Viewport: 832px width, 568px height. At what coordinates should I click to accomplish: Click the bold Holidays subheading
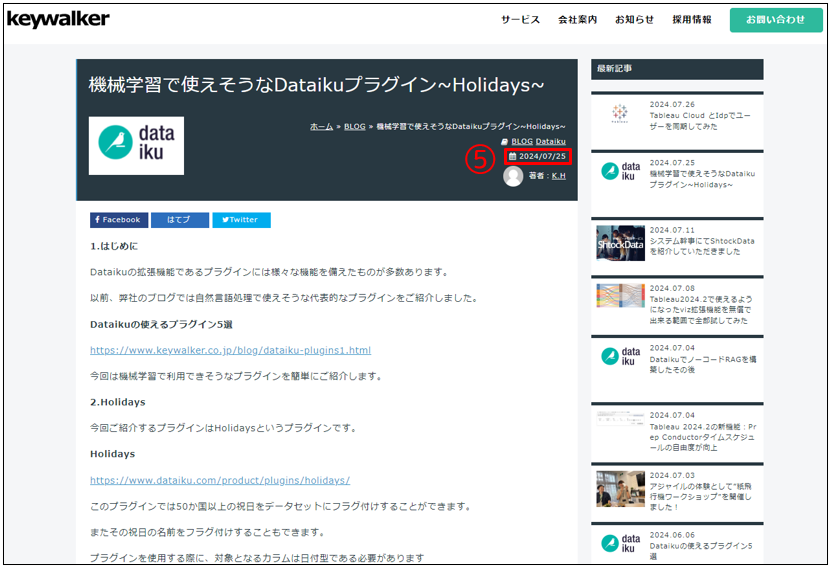[x=112, y=454]
